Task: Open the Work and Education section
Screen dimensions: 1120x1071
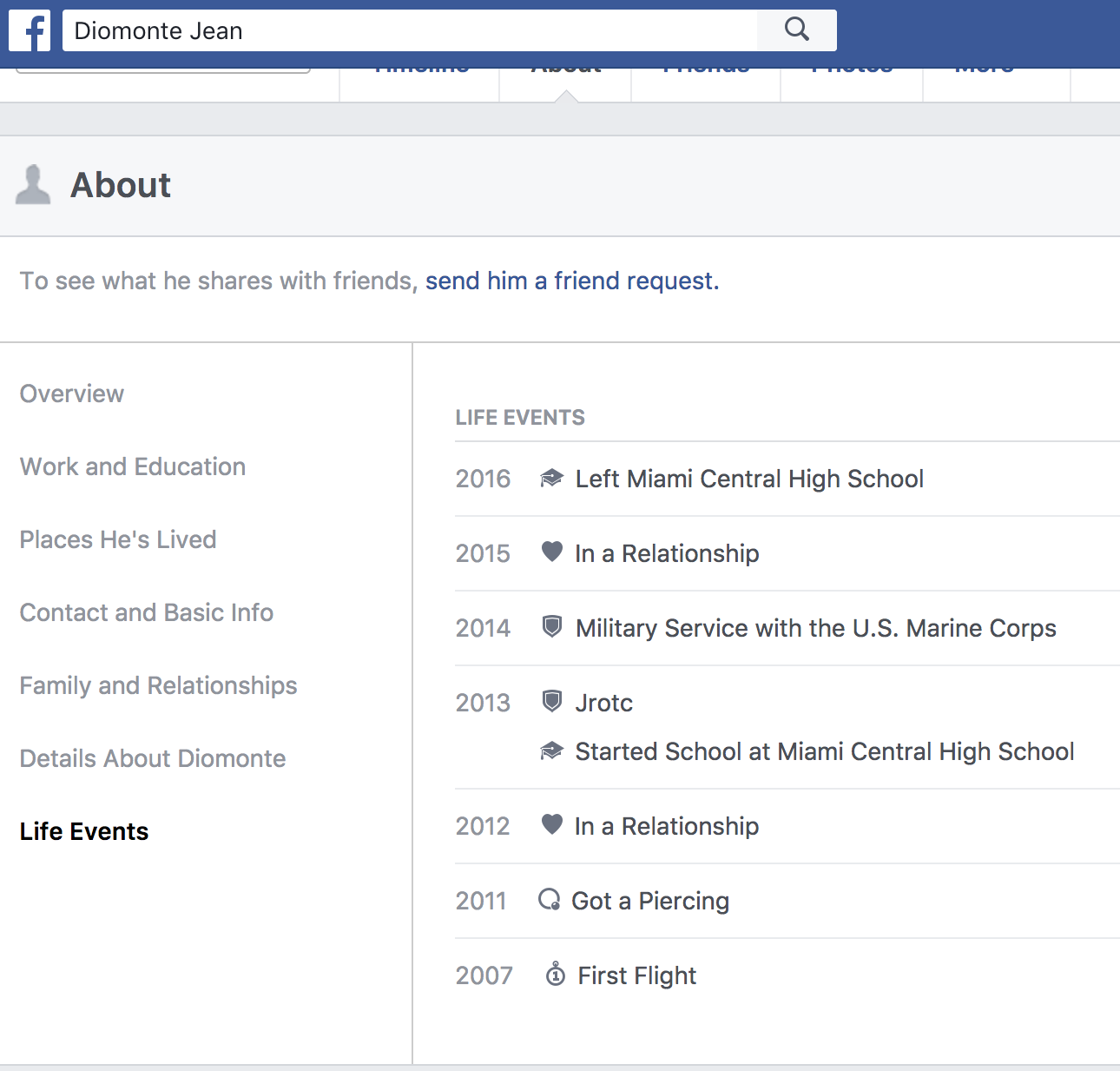Action: coord(133,467)
